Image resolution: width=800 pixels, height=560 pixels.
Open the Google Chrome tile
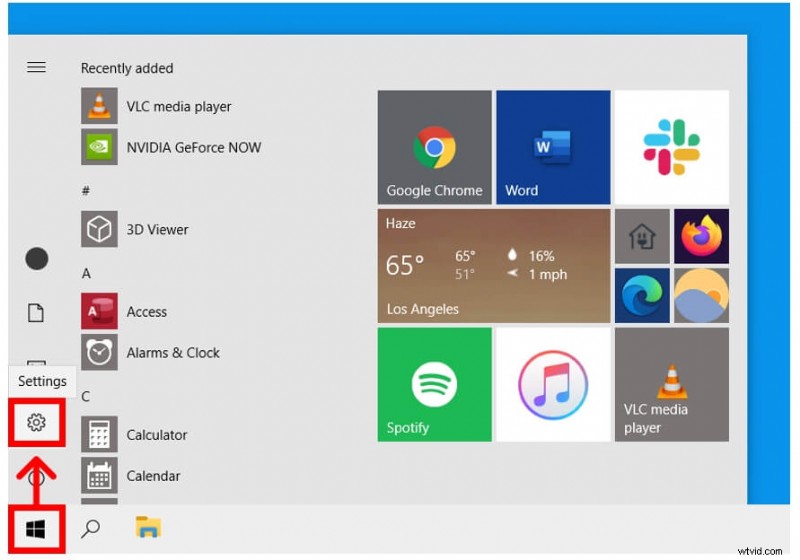tap(434, 147)
